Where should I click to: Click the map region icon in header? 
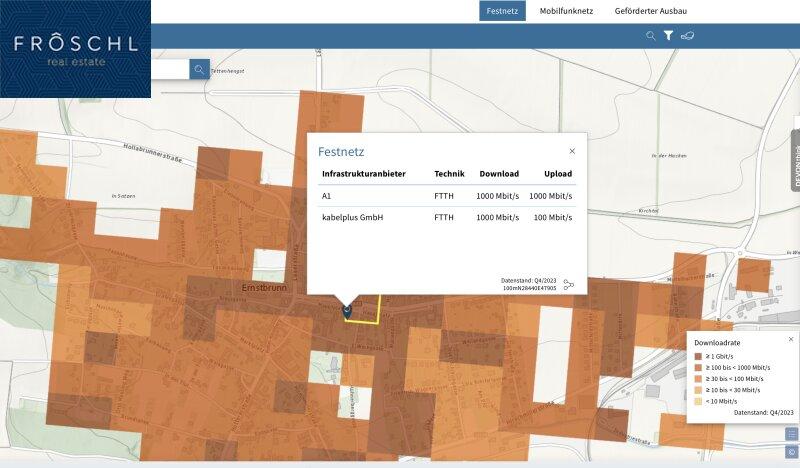click(688, 36)
